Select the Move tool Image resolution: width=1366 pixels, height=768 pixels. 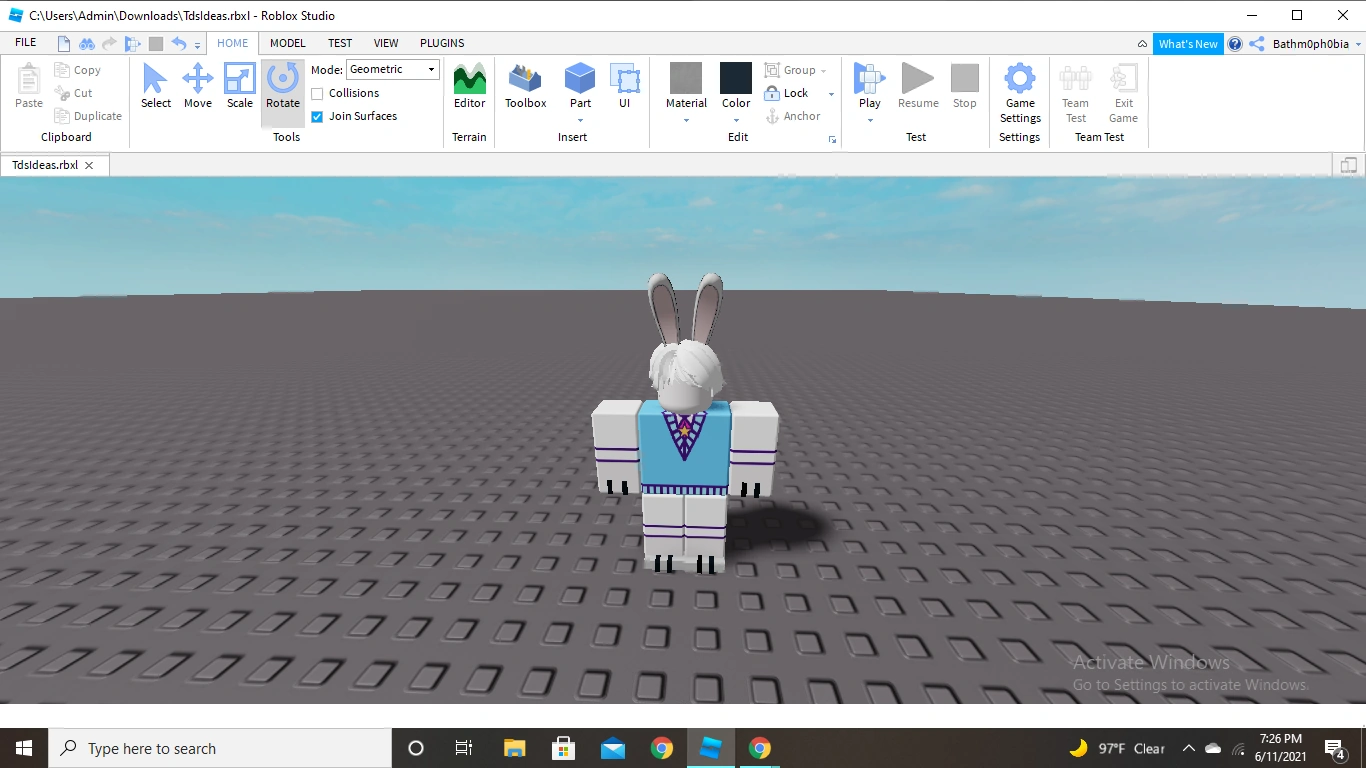coord(197,85)
